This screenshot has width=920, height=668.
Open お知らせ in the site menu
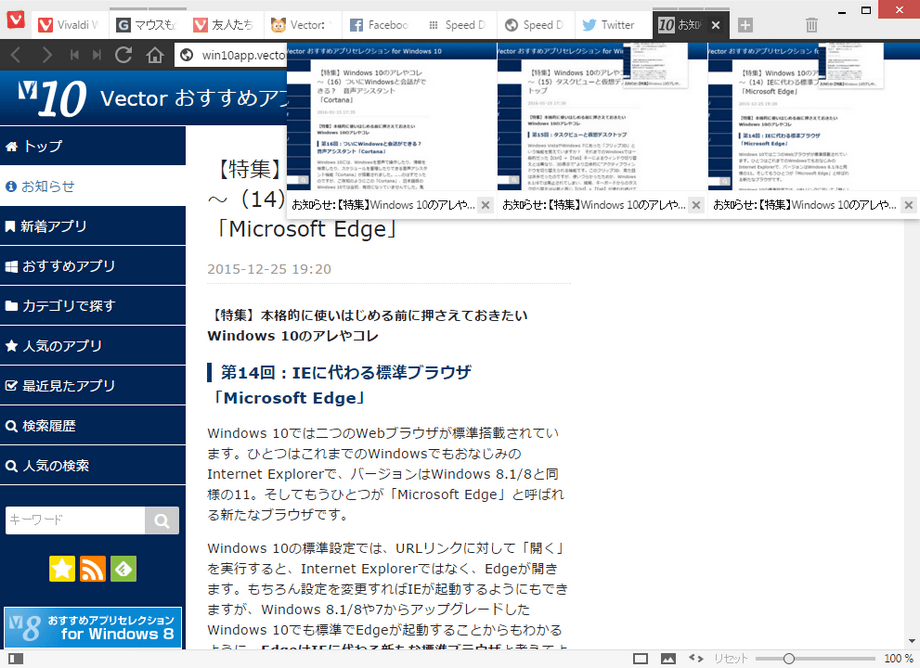(x=93, y=186)
